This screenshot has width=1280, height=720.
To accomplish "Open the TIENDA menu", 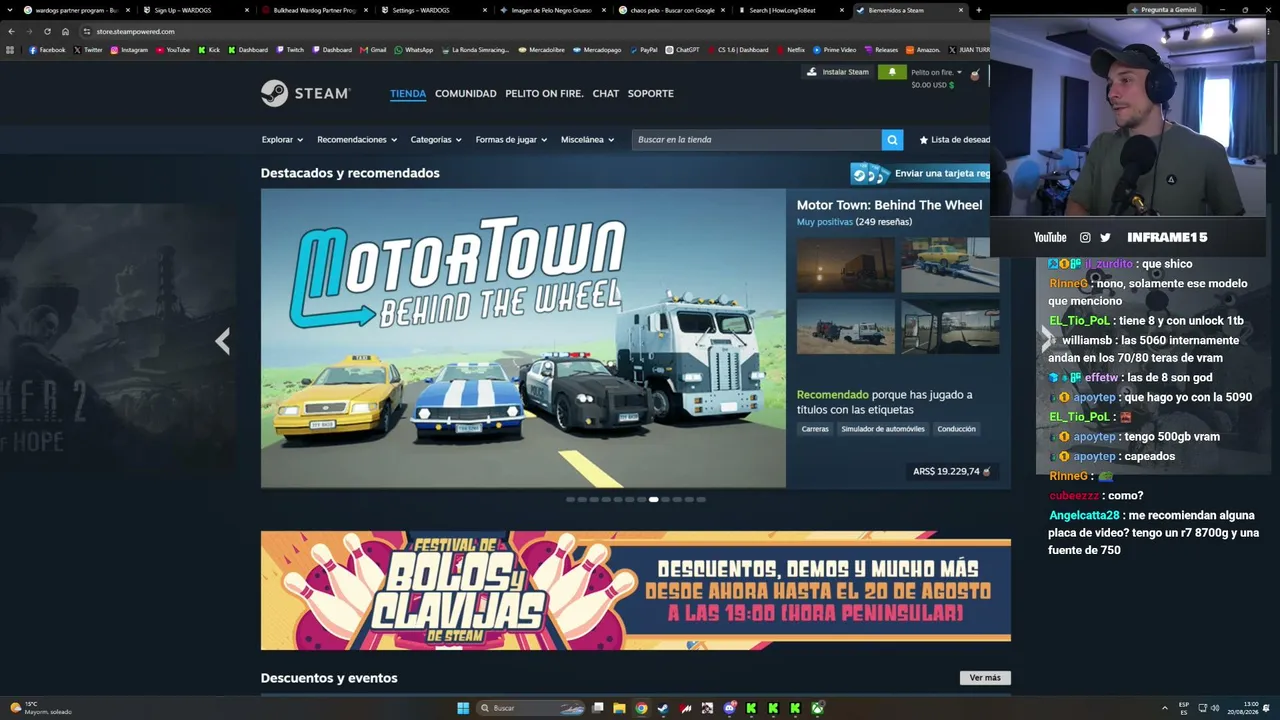I will pos(408,93).
